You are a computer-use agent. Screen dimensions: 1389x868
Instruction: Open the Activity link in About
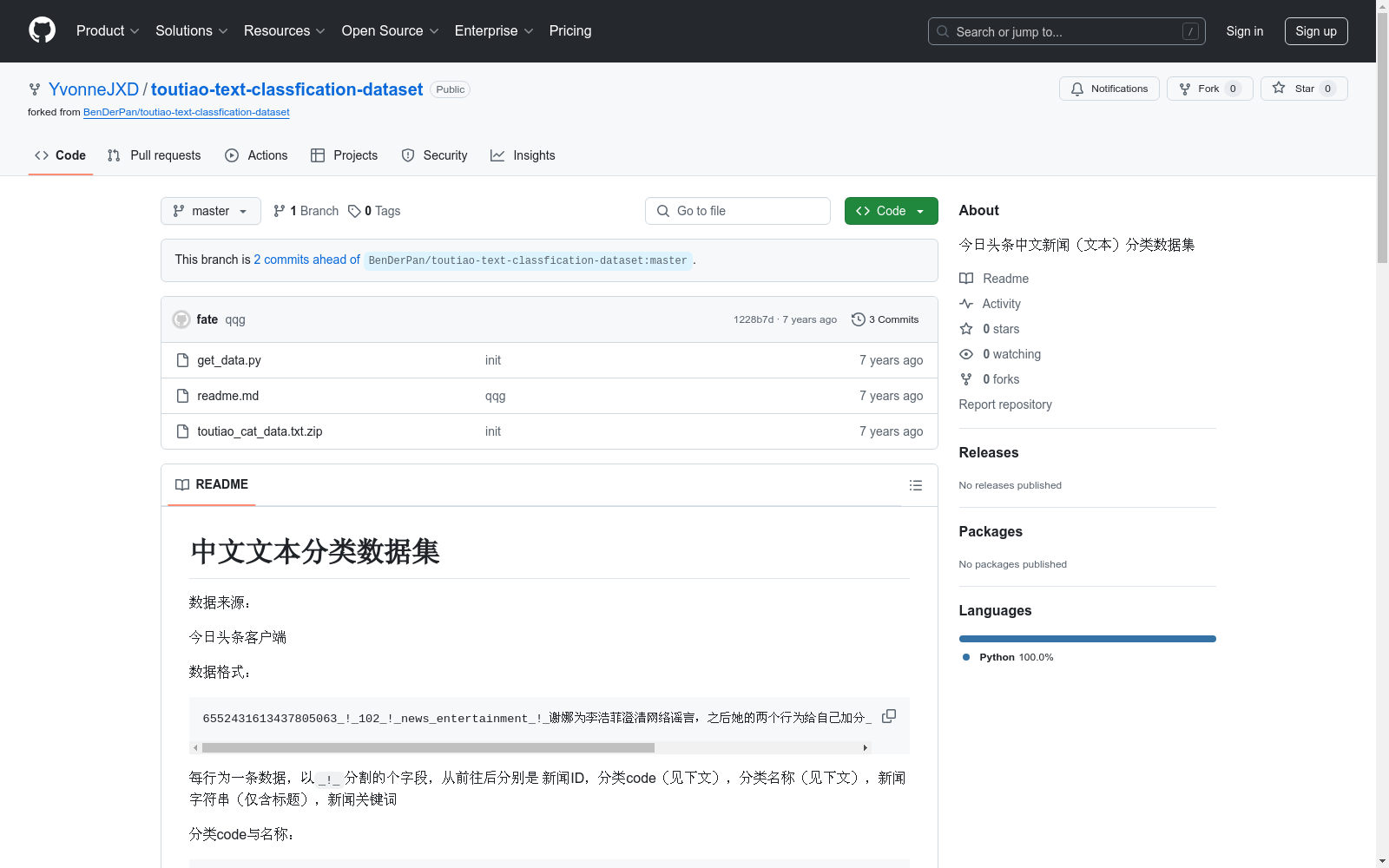[990, 304]
